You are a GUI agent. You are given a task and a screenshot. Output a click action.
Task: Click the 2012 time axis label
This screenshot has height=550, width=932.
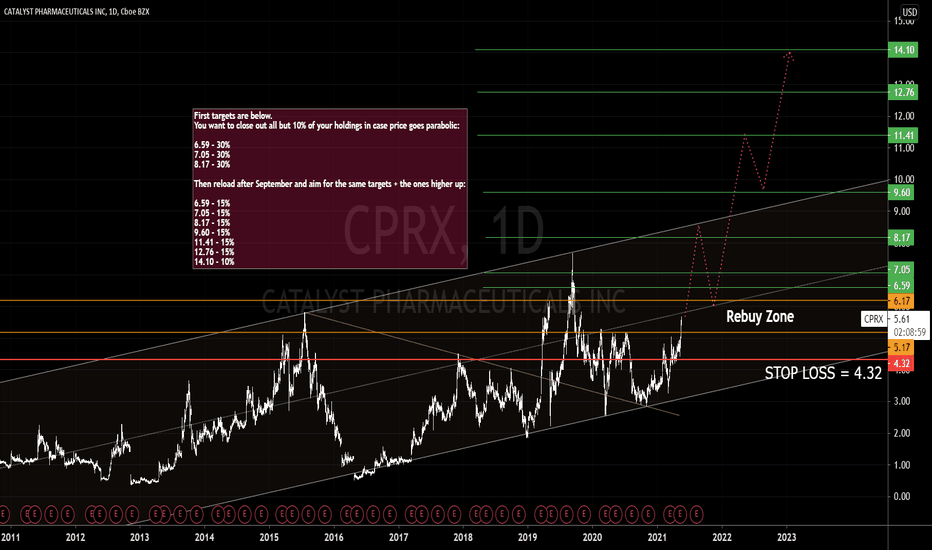[75, 538]
